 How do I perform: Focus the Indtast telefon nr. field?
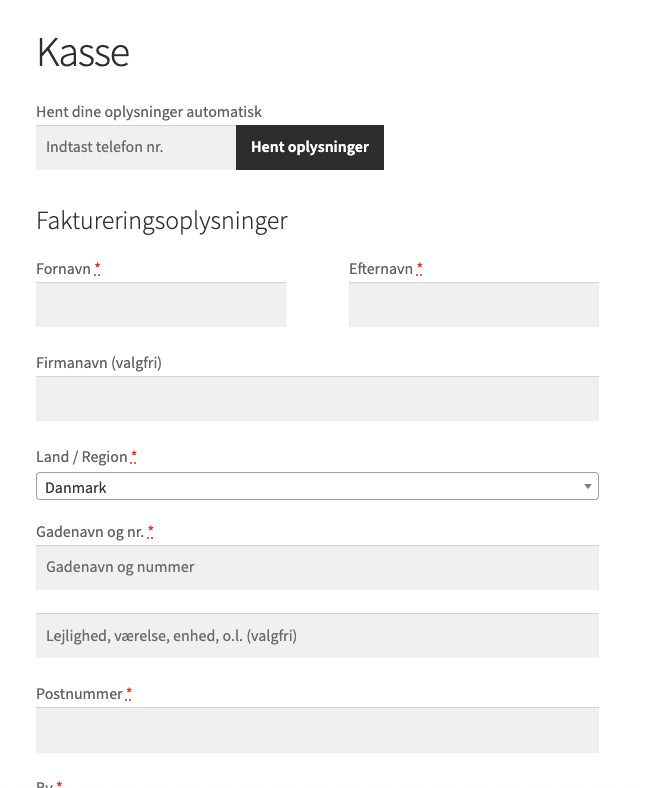click(136, 147)
